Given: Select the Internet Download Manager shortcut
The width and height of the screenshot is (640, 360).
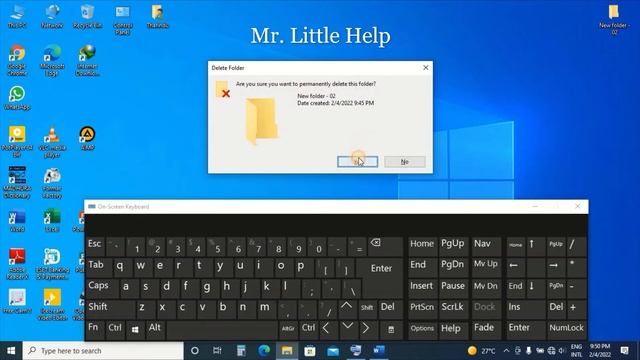Looking at the screenshot, I should pyautogui.click(x=87, y=60).
